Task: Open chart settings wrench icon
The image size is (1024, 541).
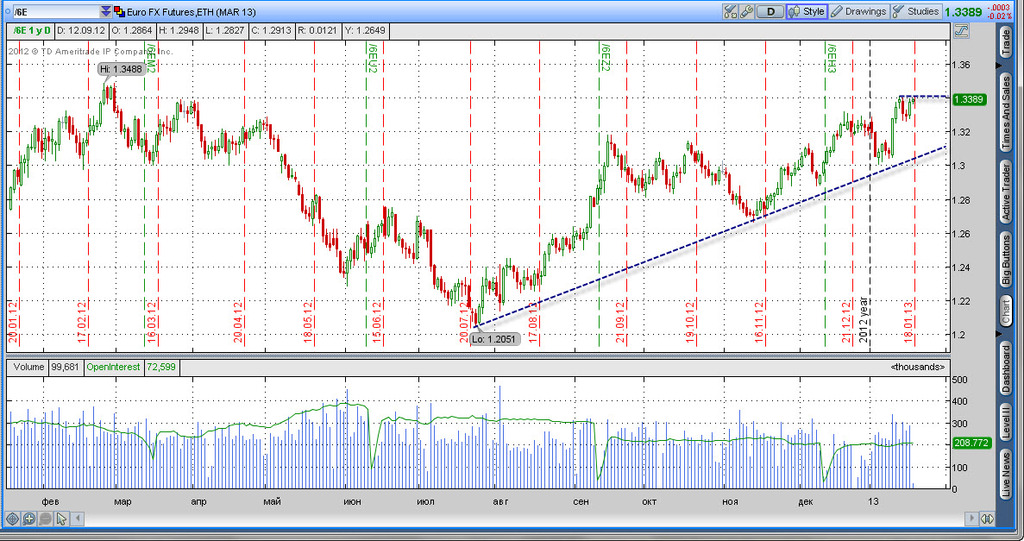Action: (746, 11)
